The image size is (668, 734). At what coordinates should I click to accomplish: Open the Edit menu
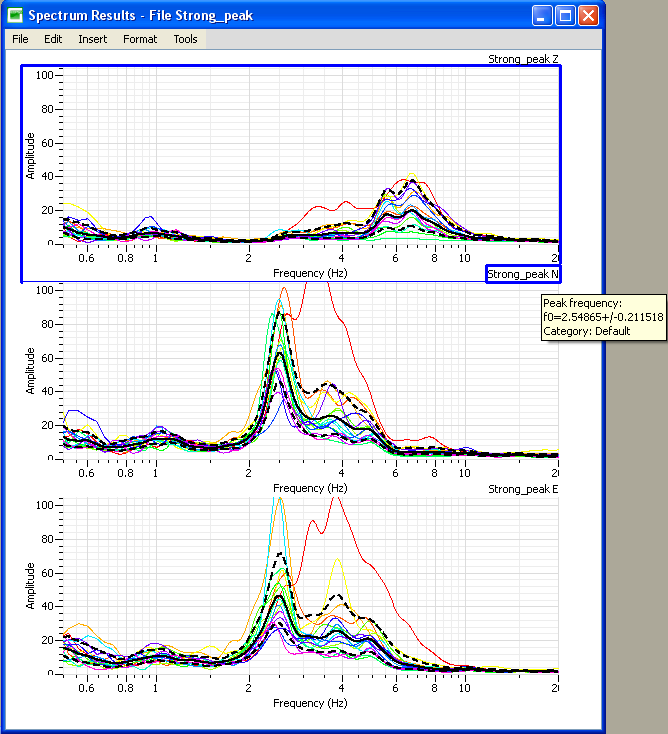pos(53,40)
